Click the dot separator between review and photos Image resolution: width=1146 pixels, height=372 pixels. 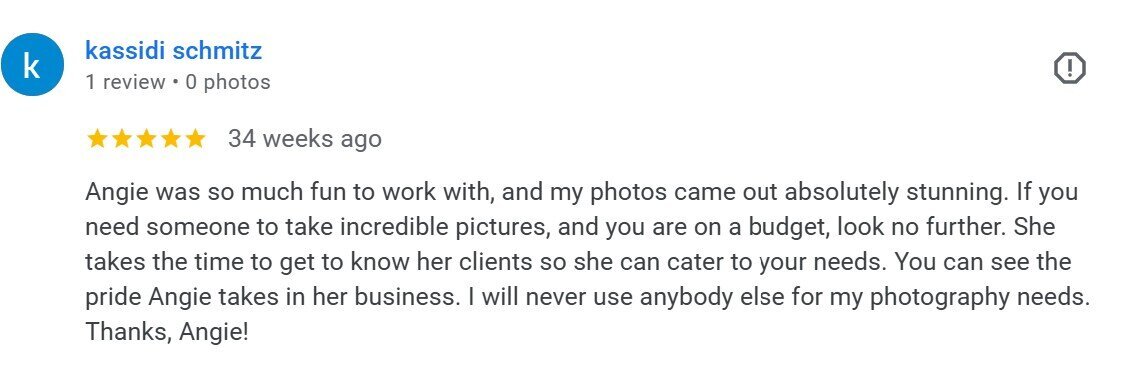175,83
